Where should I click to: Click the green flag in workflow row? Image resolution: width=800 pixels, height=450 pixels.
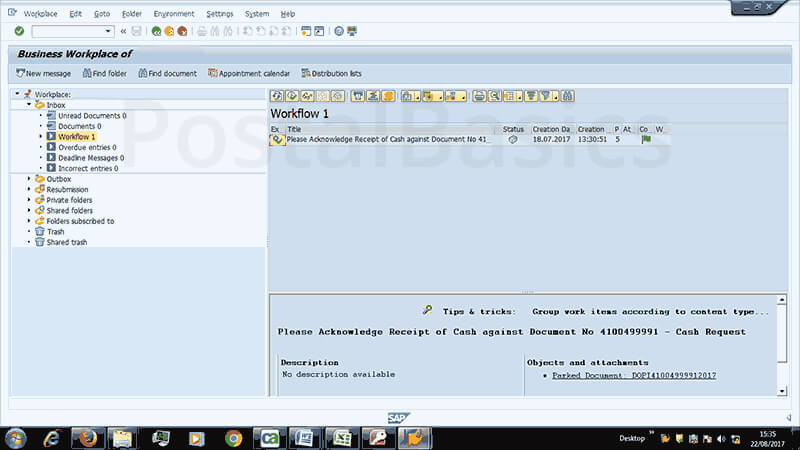pyautogui.click(x=645, y=140)
